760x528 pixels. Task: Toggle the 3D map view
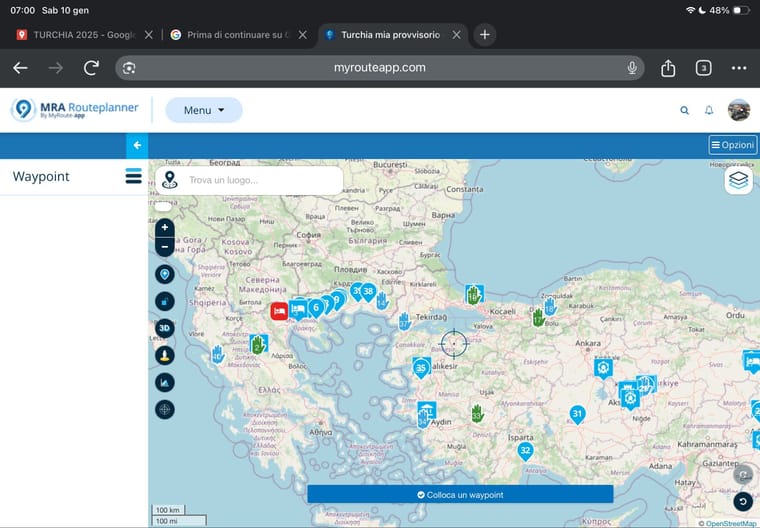pos(165,328)
